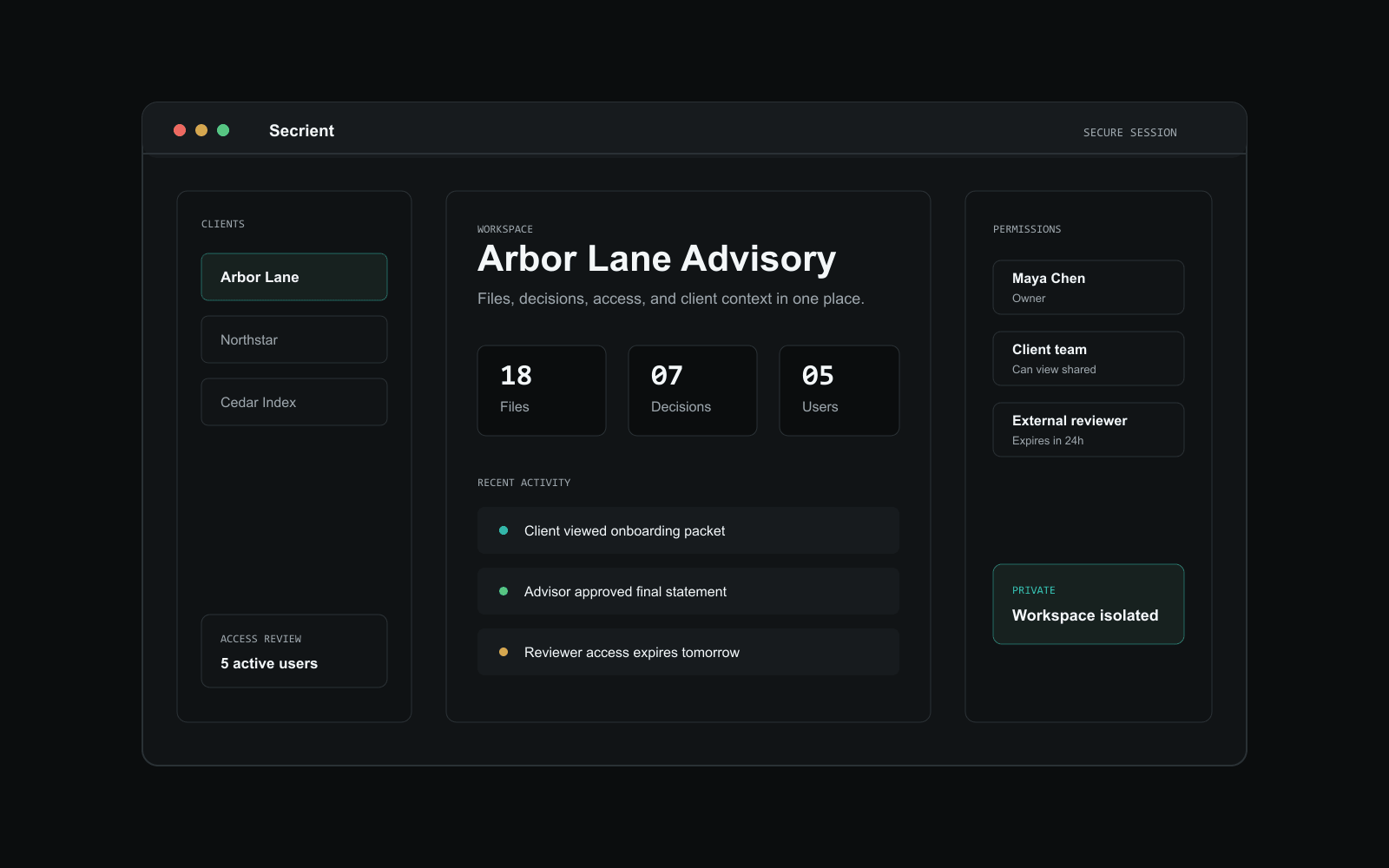Expand the Client team permissions card

click(x=1088, y=358)
